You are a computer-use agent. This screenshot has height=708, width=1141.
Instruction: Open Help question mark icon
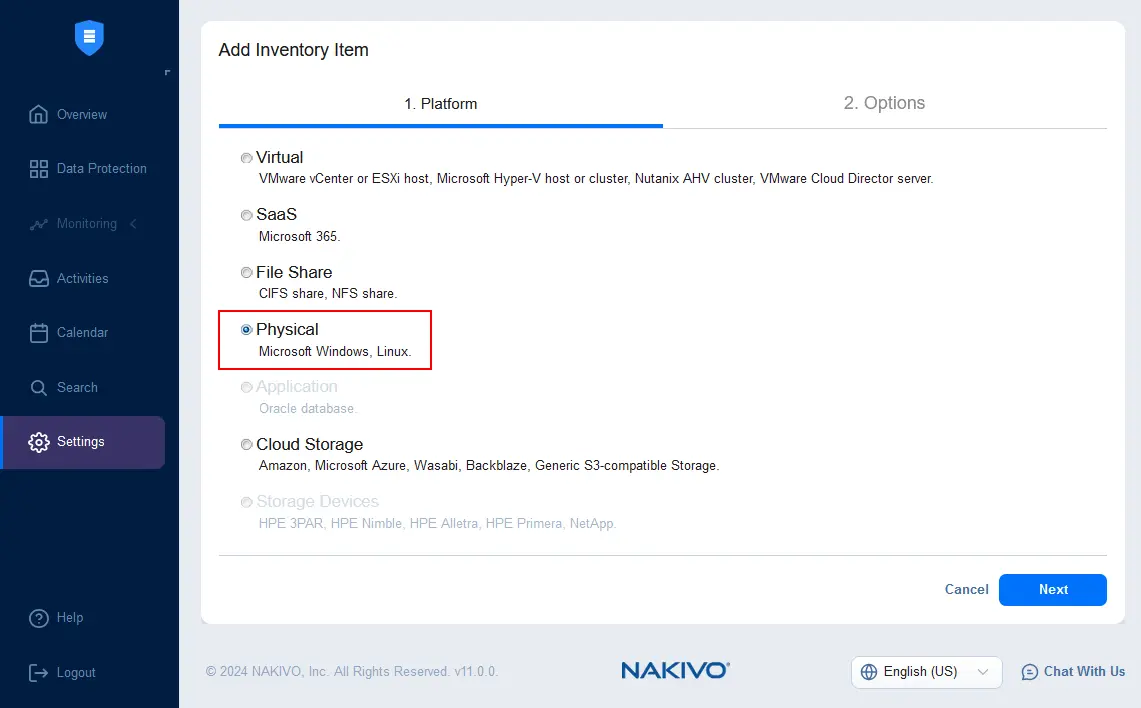point(39,618)
